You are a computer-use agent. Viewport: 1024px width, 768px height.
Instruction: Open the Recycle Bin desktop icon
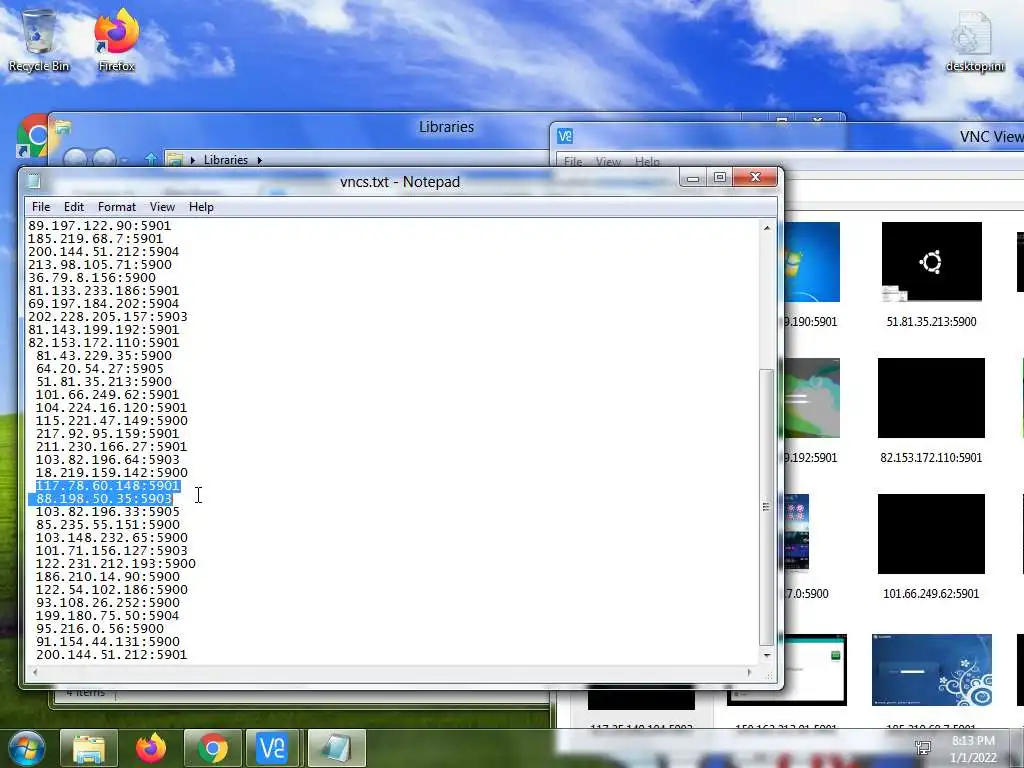click(39, 39)
